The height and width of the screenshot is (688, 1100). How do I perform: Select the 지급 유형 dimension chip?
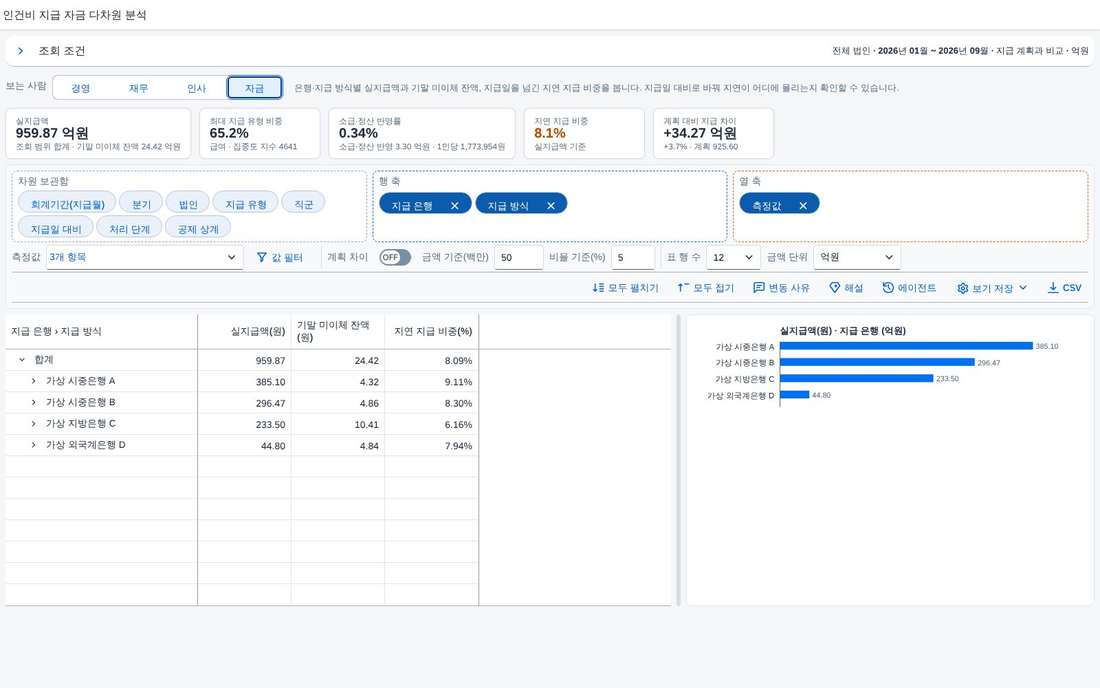(246, 204)
